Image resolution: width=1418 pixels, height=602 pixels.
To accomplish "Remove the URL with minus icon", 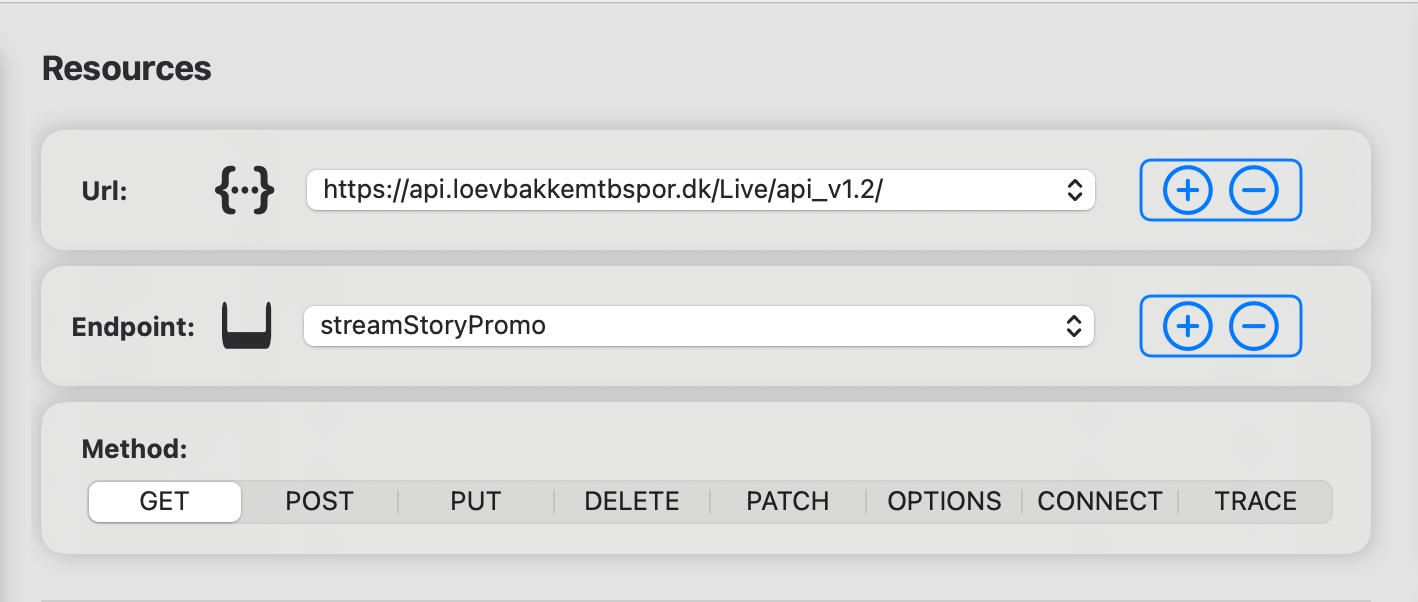I will coord(1253,190).
